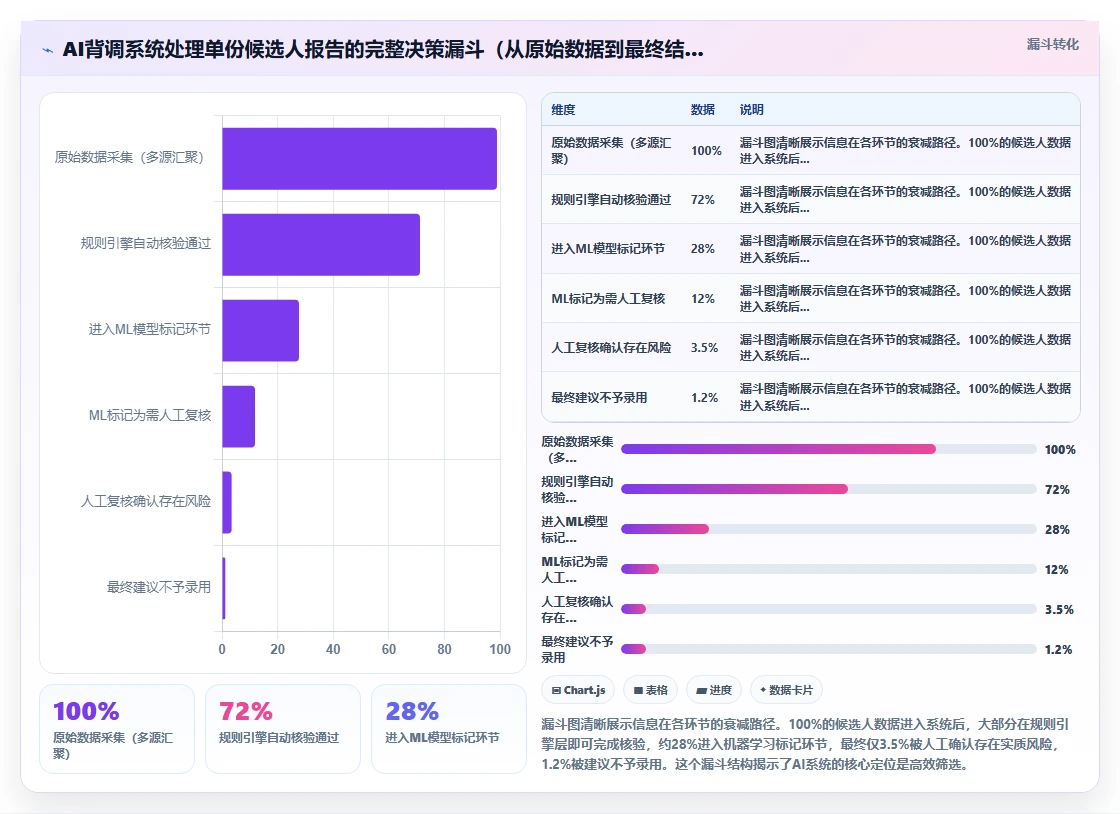Click the X-axis tick label 60
The width and height of the screenshot is (1120, 814).
(389, 649)
